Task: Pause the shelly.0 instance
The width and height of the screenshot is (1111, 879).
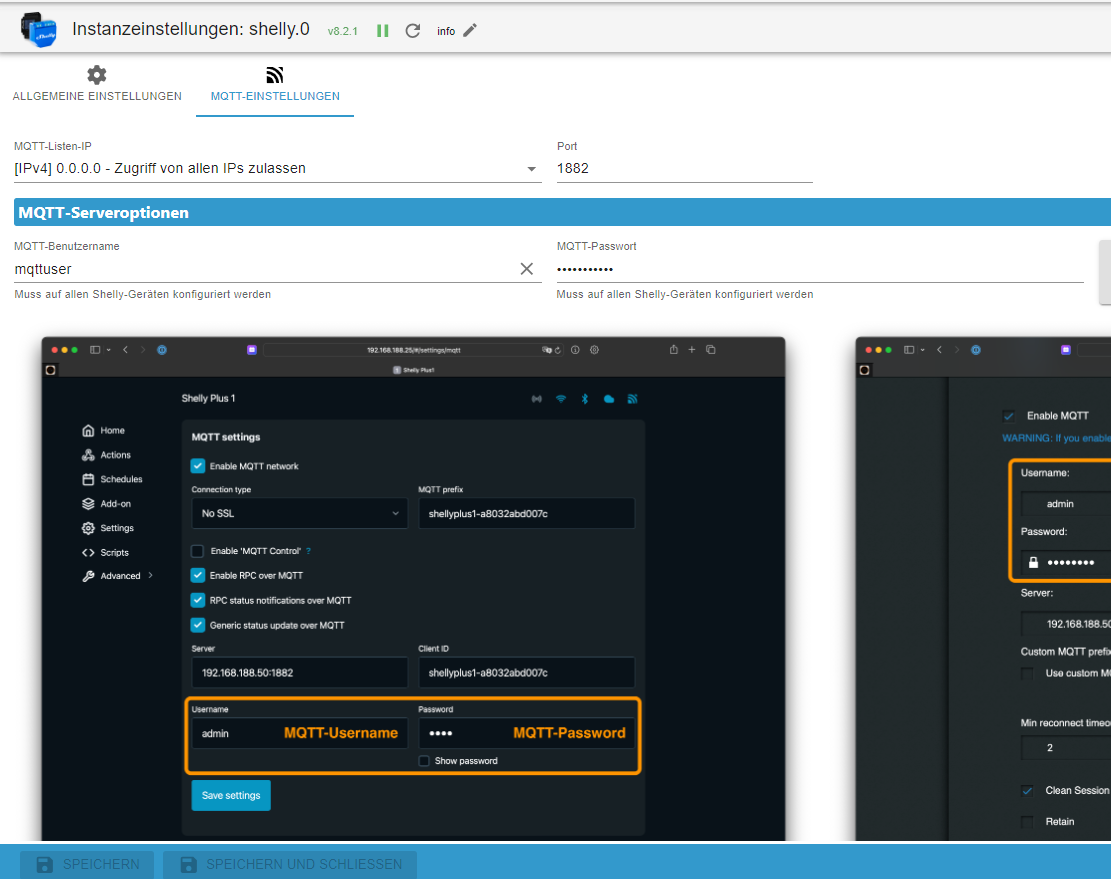Action: (383, 30)
